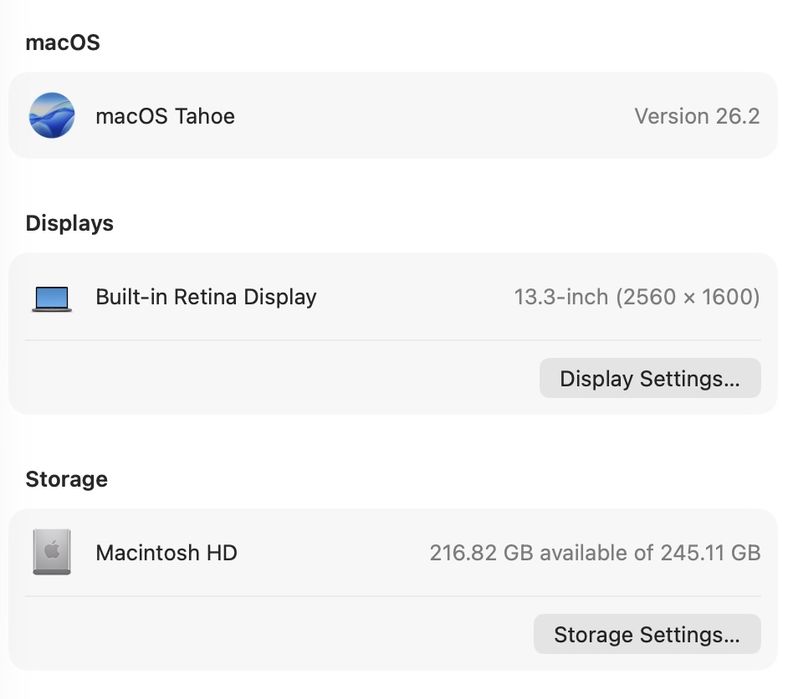Click the 245.11 GB total capacity value
The image size is (788, 699).
click(x=710, y=552)
